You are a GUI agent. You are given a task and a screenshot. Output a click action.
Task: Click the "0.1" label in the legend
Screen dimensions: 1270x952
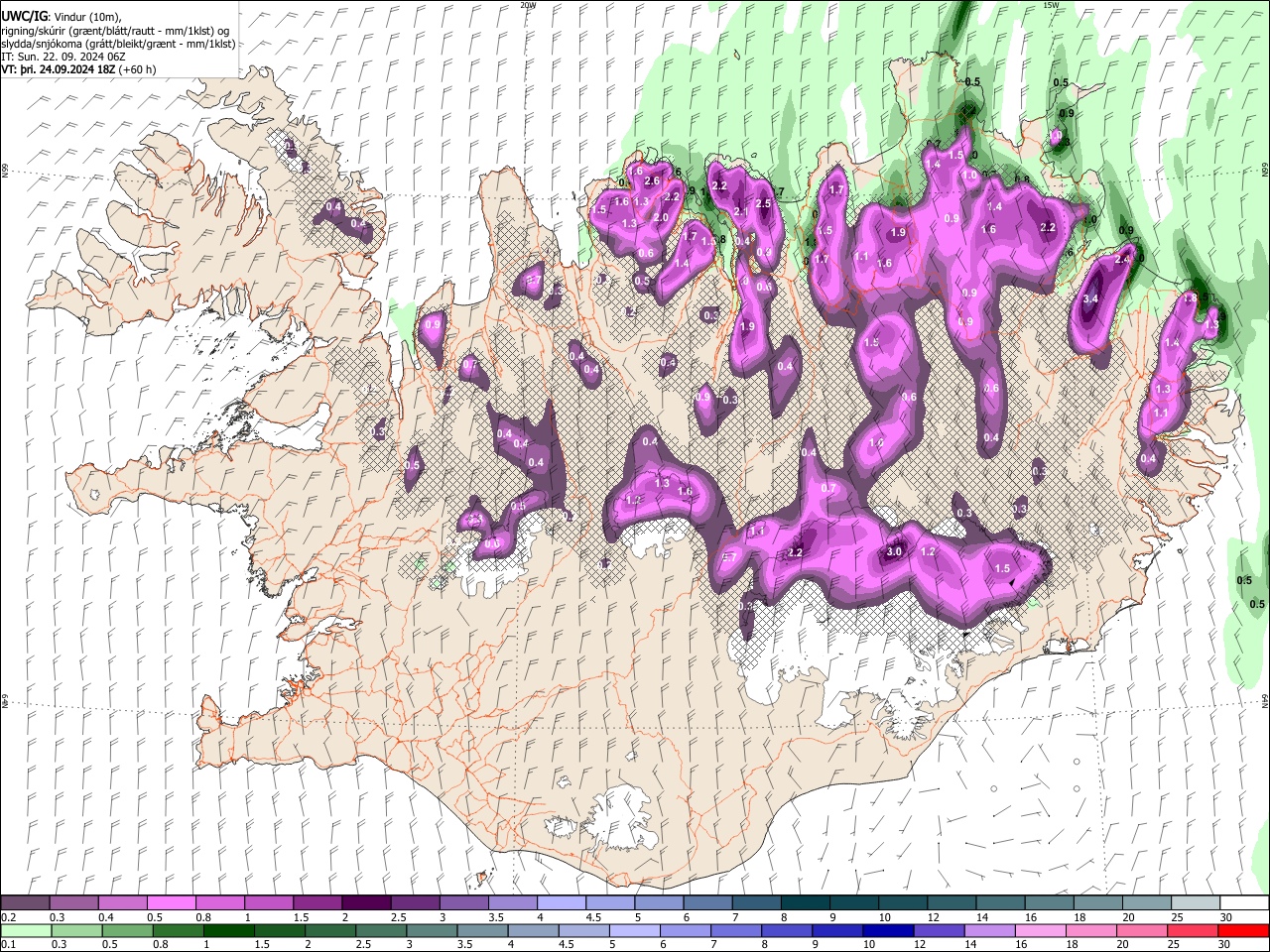tap(9, 944)
